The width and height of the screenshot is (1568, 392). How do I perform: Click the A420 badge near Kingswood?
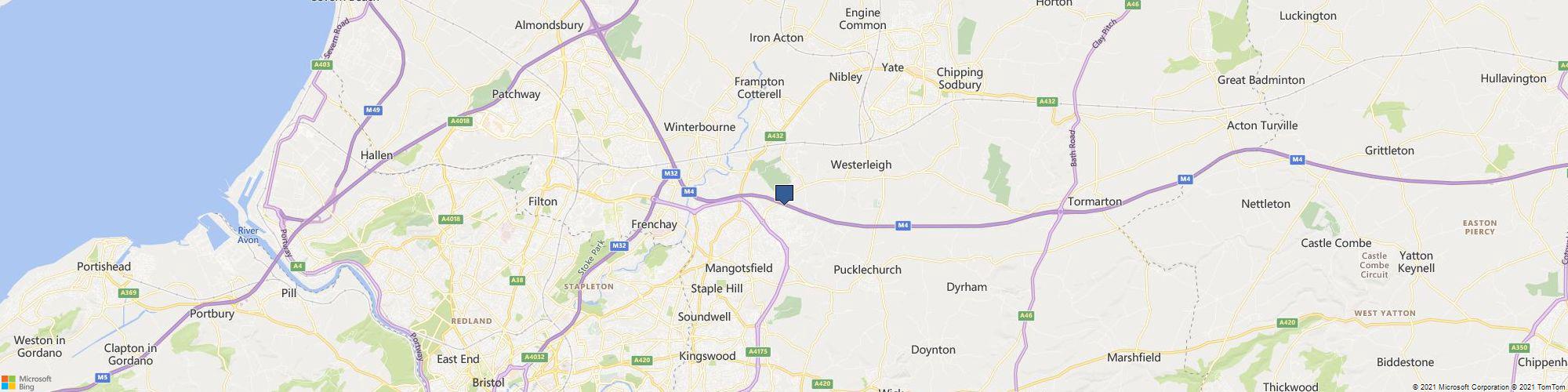pyautogui.click(x=642, y=361)
